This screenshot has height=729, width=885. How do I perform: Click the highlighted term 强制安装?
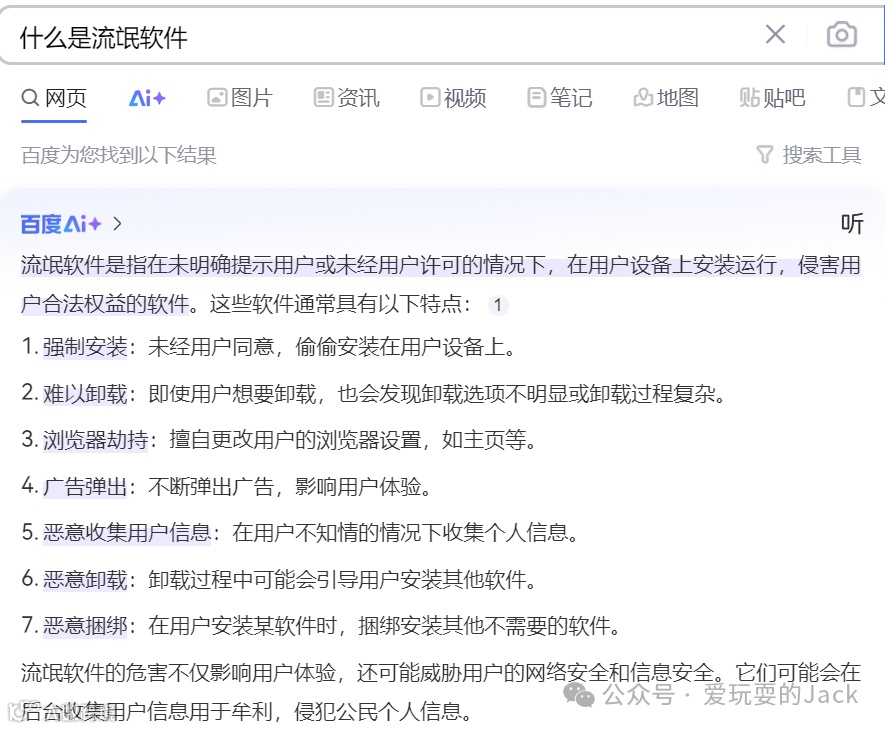[85, 347]
